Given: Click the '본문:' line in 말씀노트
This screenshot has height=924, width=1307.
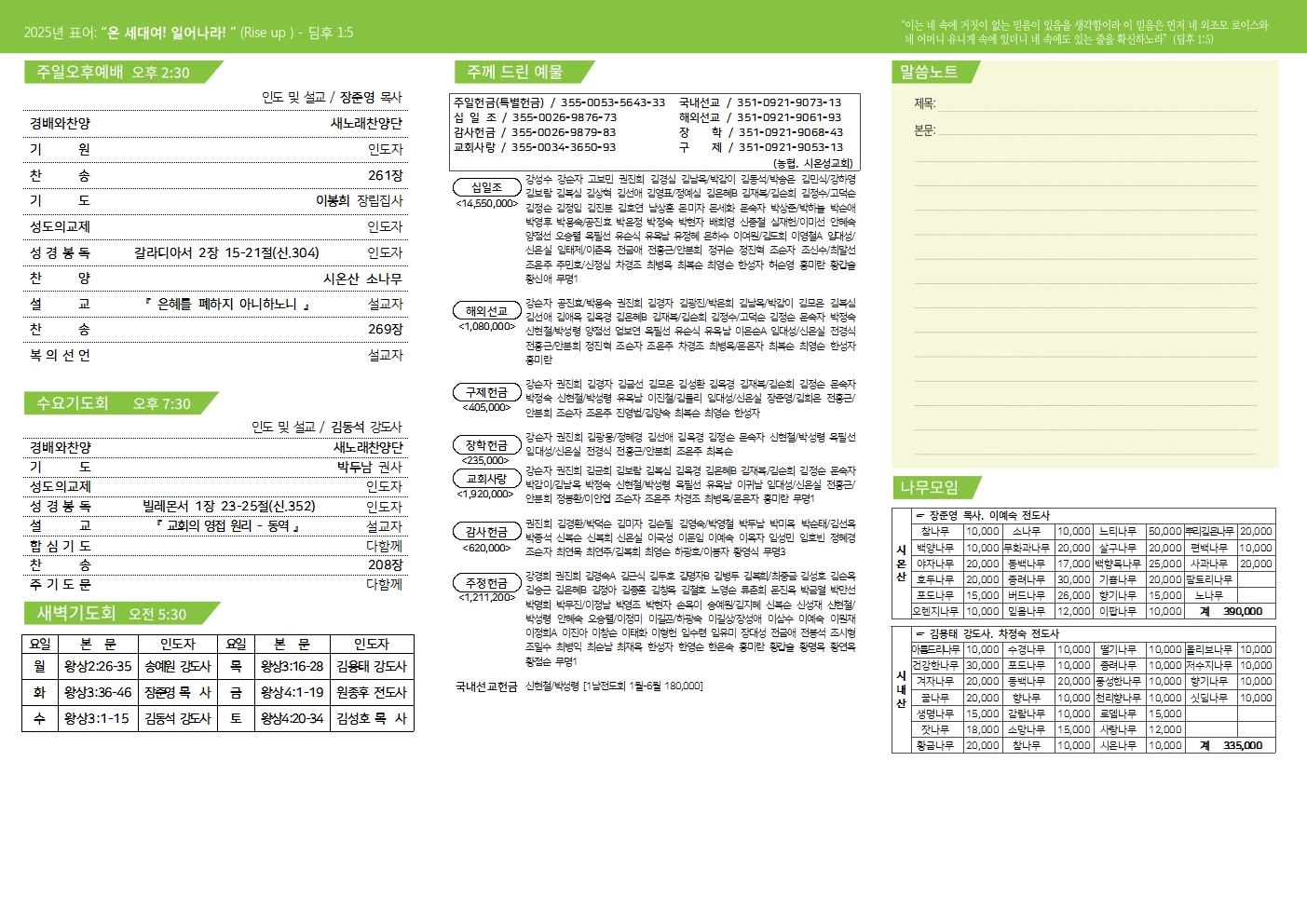Looking at the screenshot, I should [1085, 130].
